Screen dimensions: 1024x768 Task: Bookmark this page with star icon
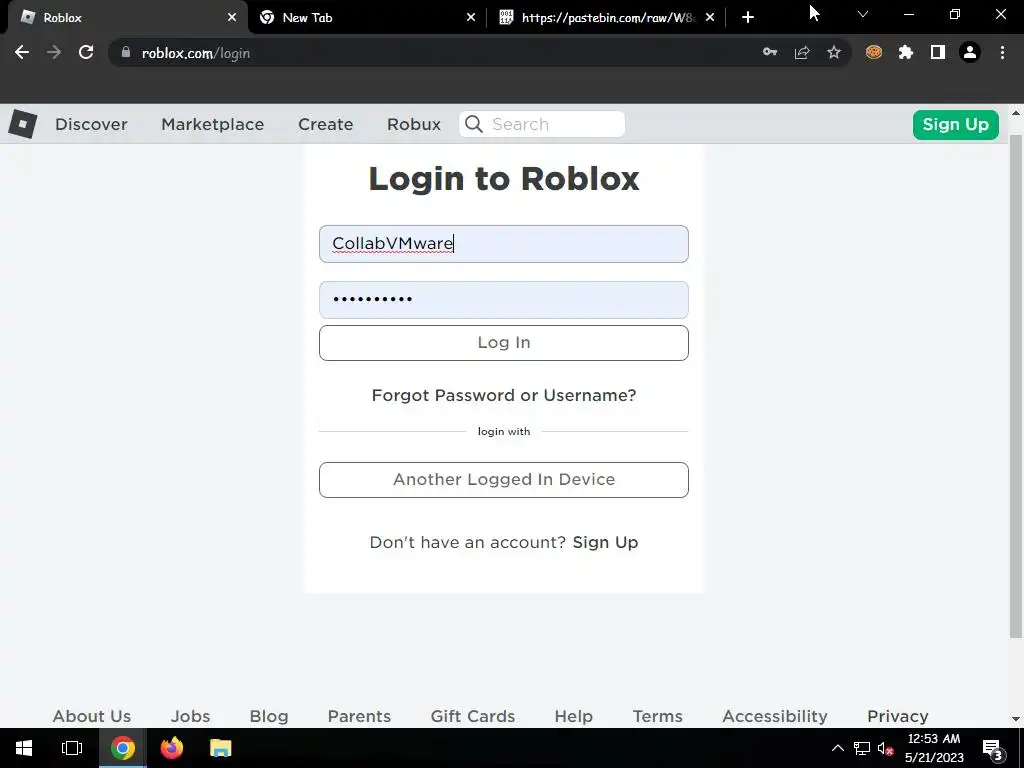834,52
